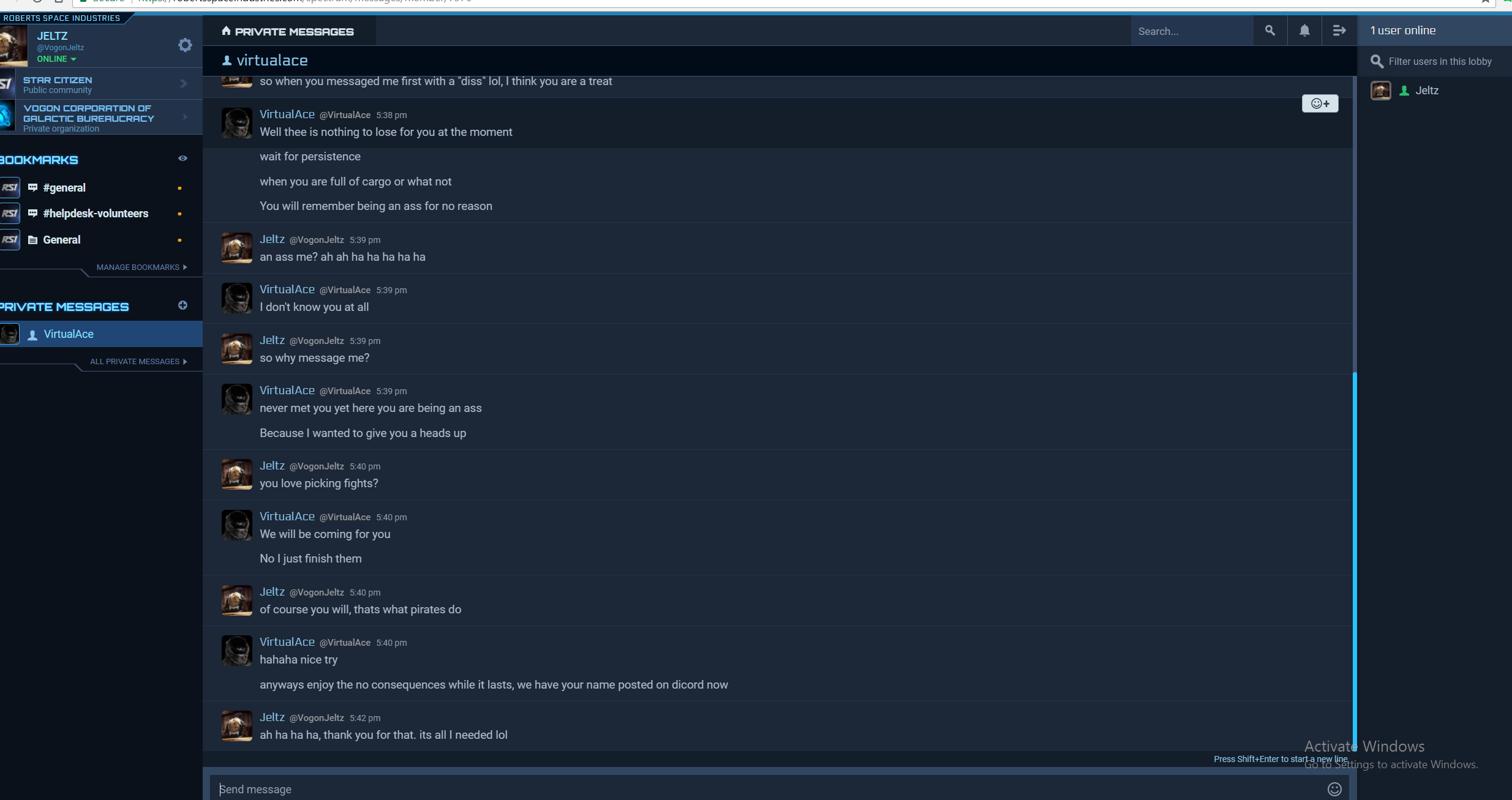Click the Private Messages home icon
Image resolution: width=1512 pixels, height=800 pixels.
[226, 31]
